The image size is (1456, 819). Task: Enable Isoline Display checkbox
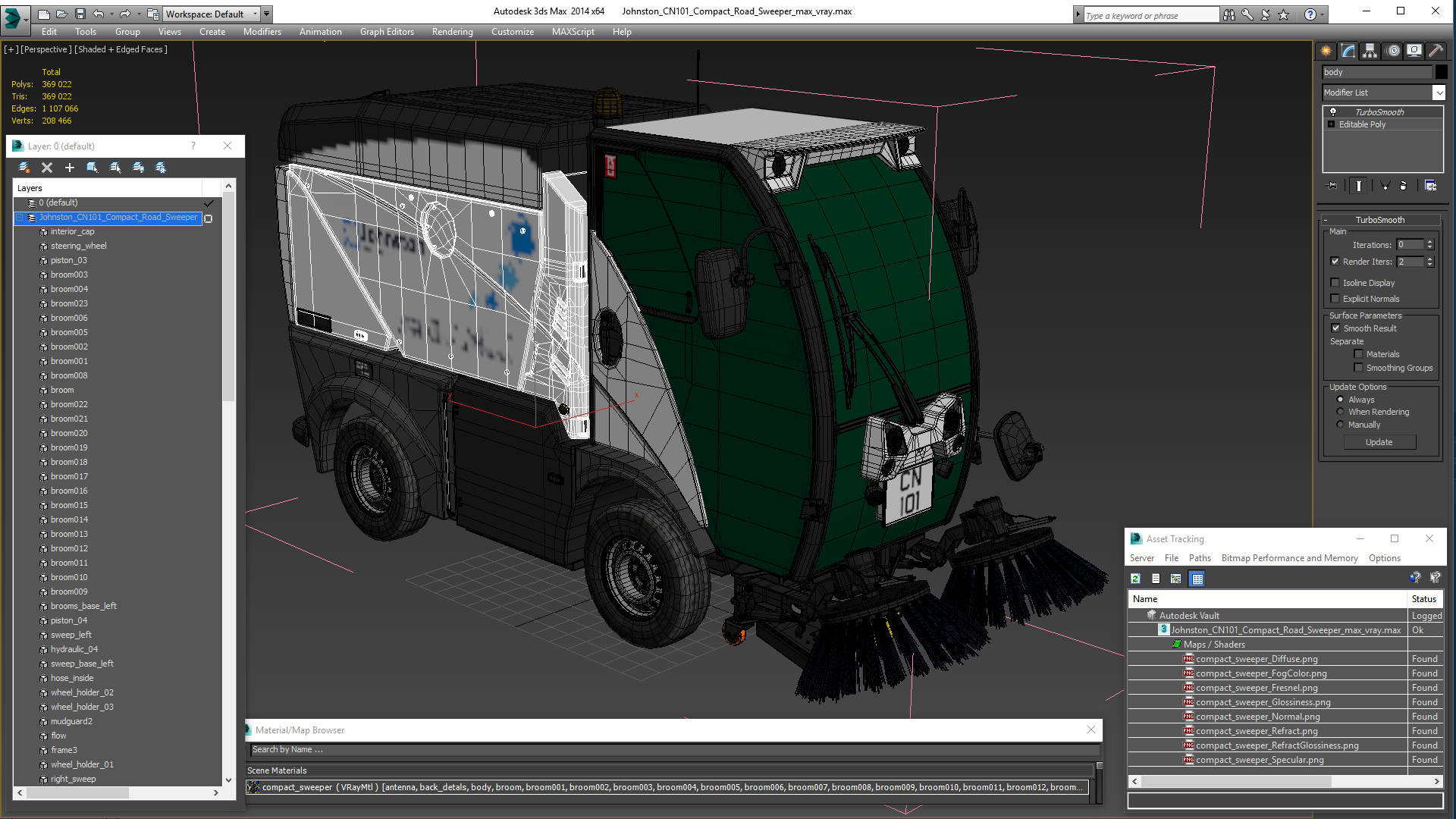pyautogui.click(x=1335, y=283)
